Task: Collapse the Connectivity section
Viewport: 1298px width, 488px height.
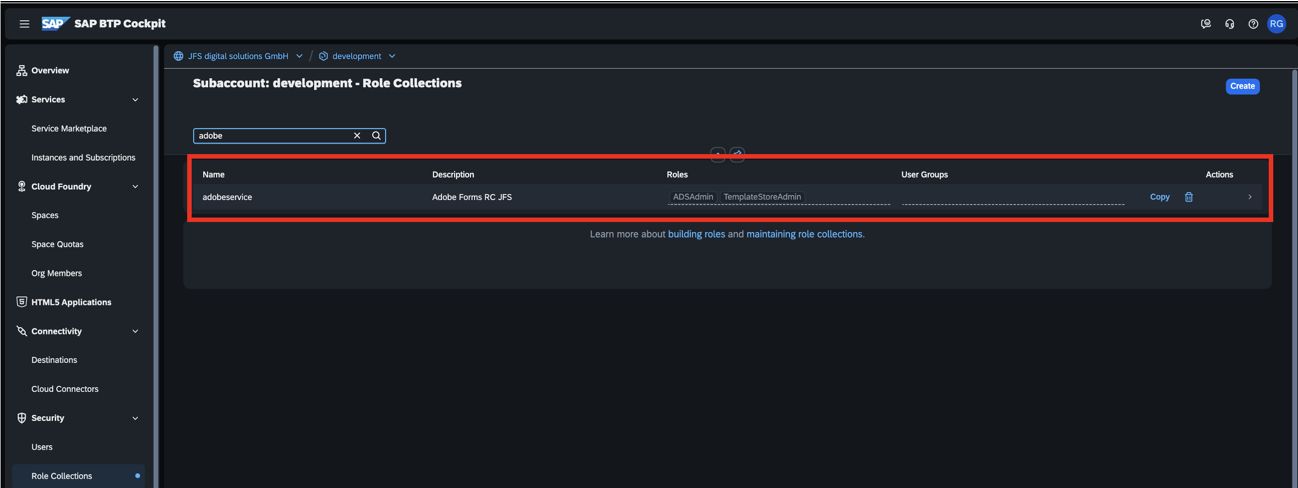Action: (x=135, y=331)
